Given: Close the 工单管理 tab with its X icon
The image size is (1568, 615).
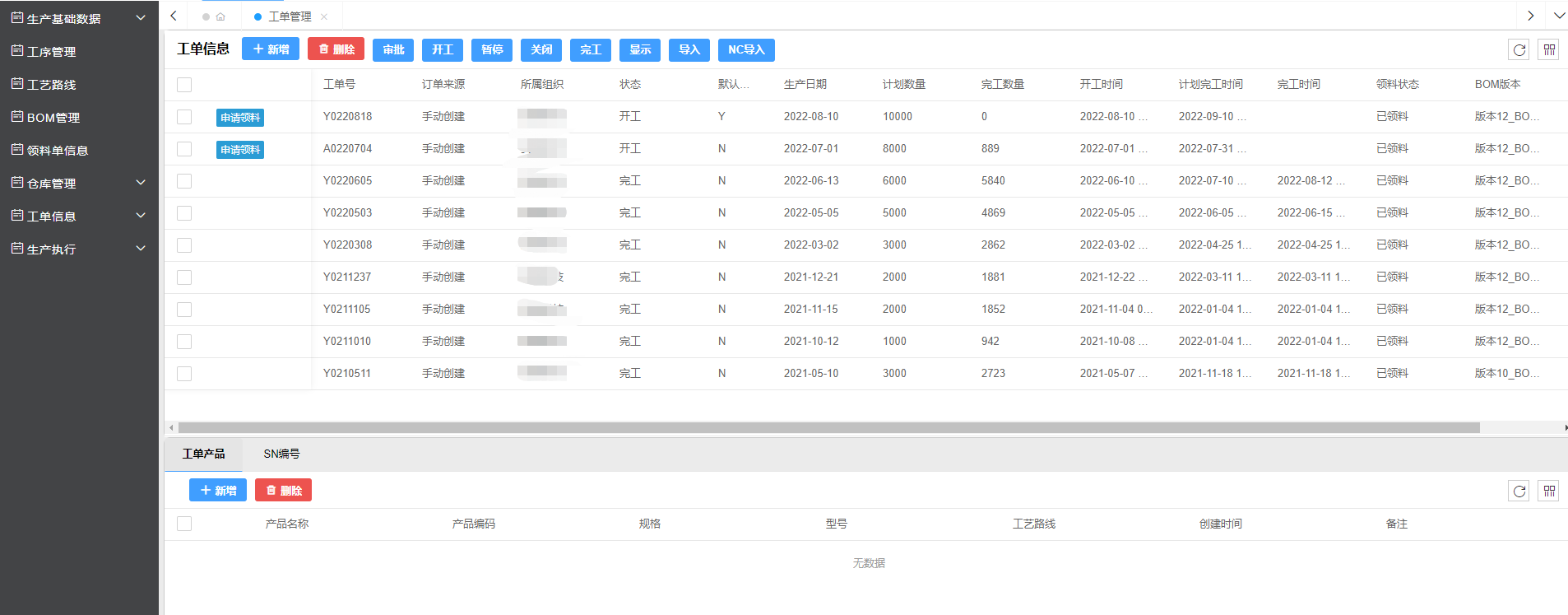Looking at the screenshot, I should coord(324,16).
